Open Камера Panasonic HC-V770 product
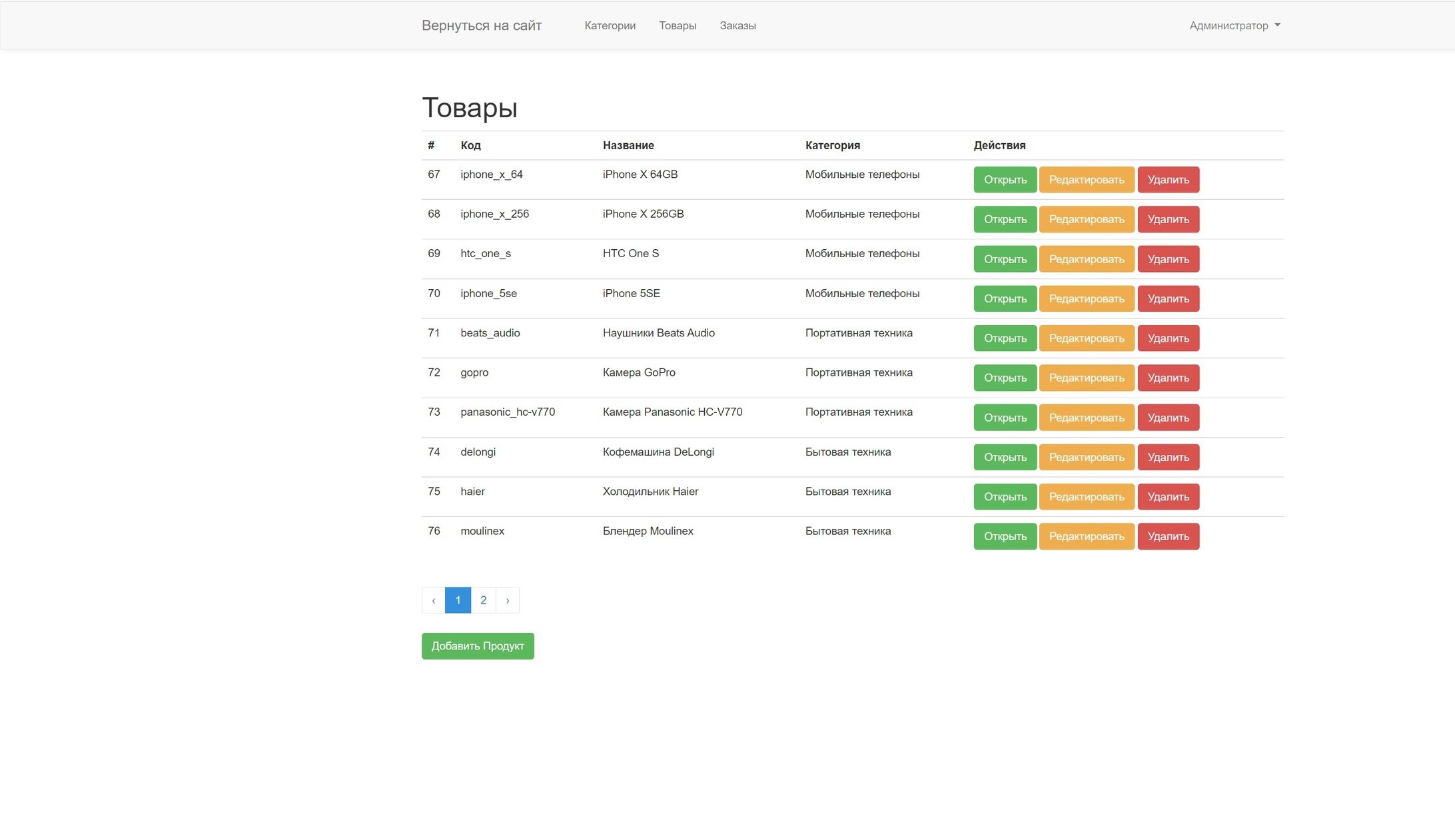Image resolution: width=1455 pixels, height=840 pixels. point(1005,418)
